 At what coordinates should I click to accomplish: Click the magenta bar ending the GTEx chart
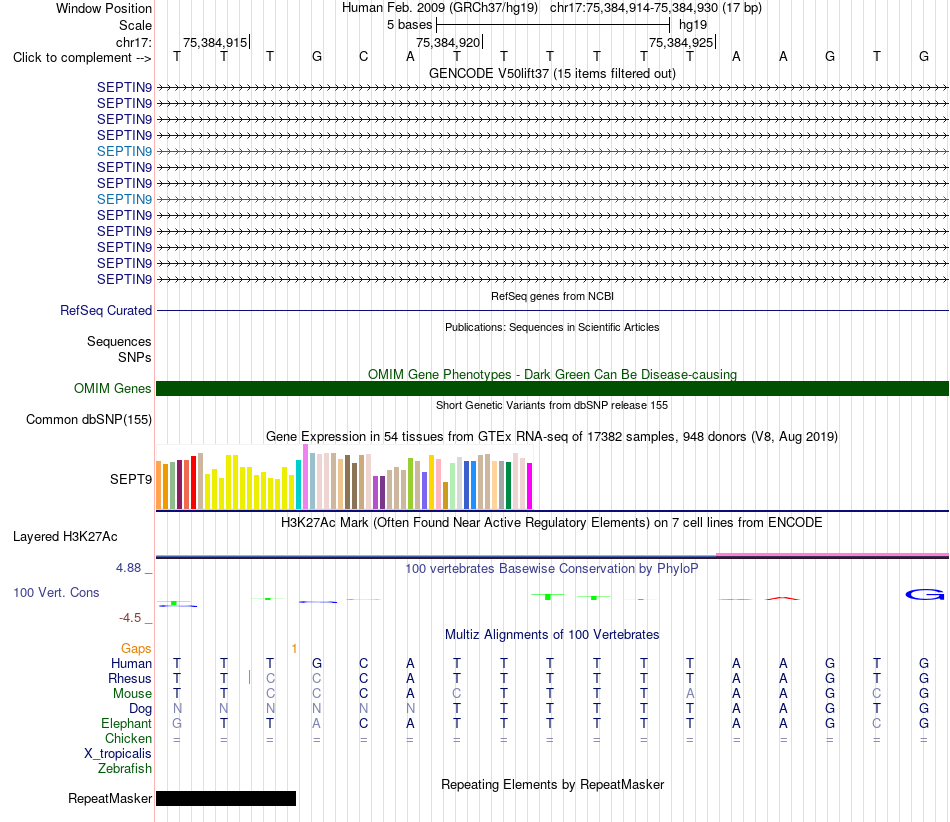point(530,486)
